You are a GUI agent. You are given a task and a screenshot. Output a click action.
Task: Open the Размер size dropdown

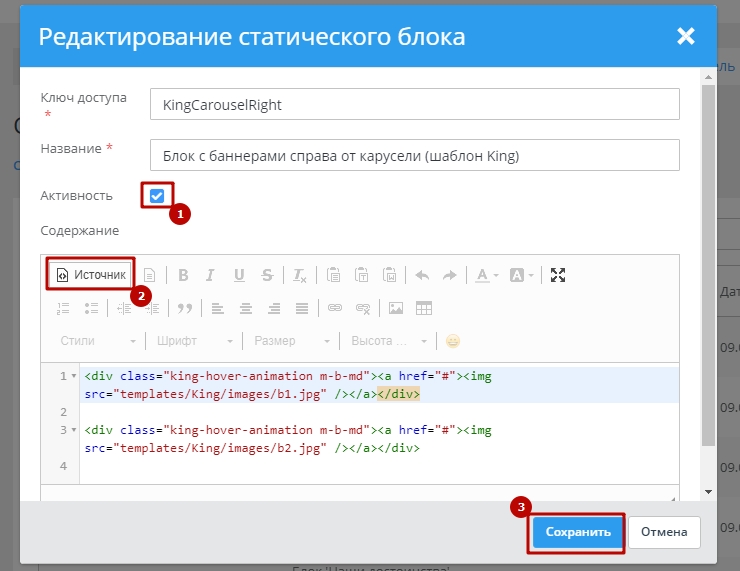[x=291, y=341]
